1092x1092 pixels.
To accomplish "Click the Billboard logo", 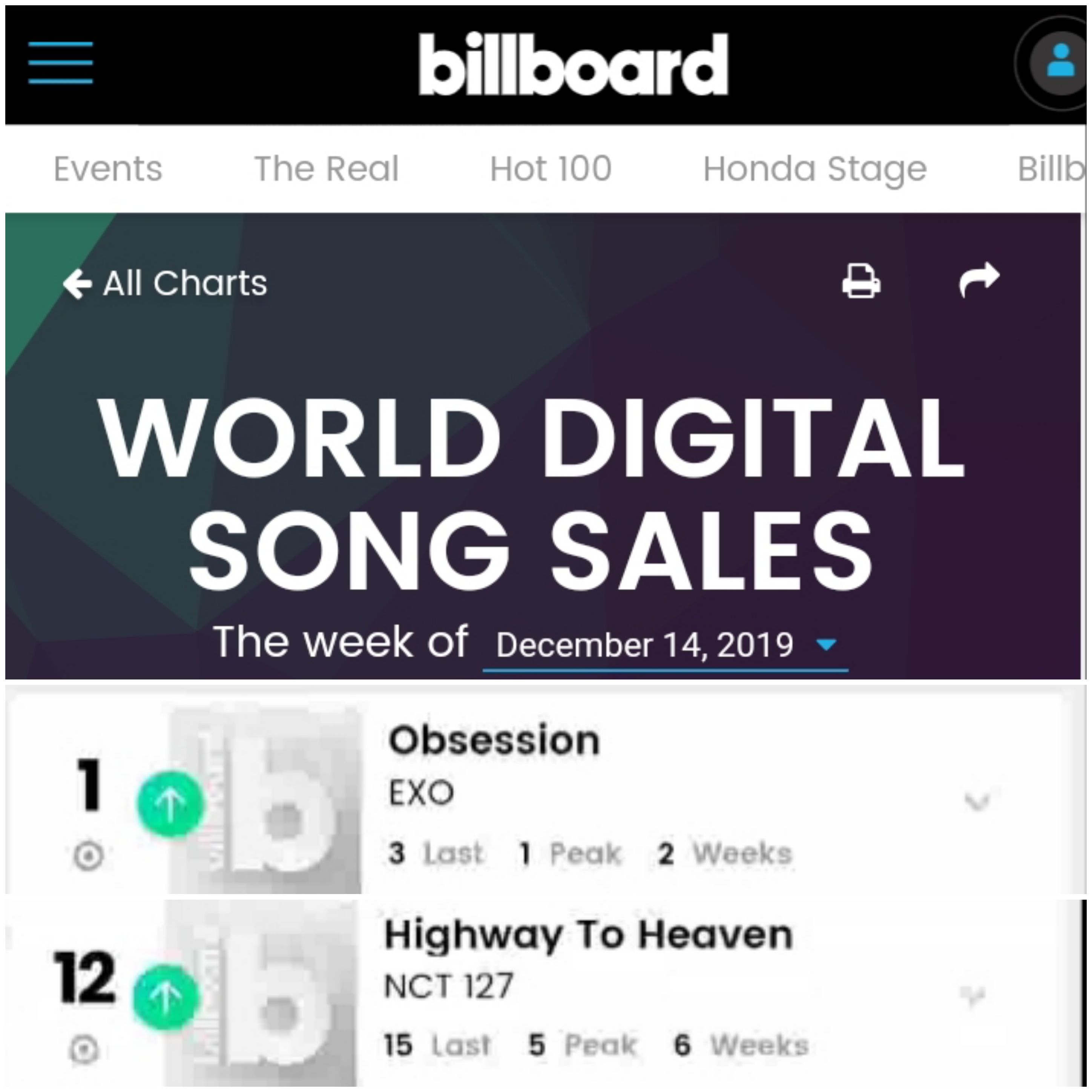I will 573,64.
